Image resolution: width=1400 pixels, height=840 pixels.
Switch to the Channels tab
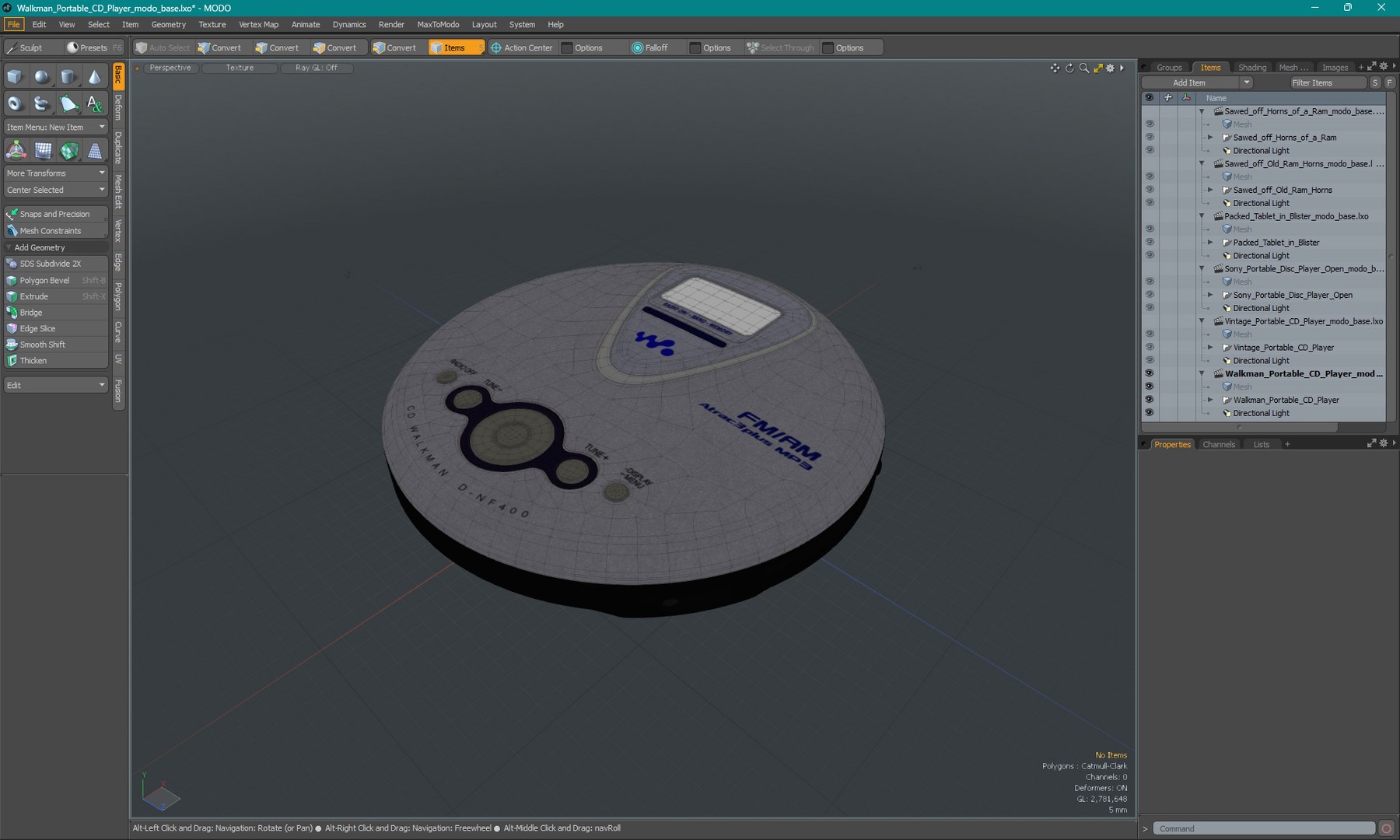tap(1218, 444)
